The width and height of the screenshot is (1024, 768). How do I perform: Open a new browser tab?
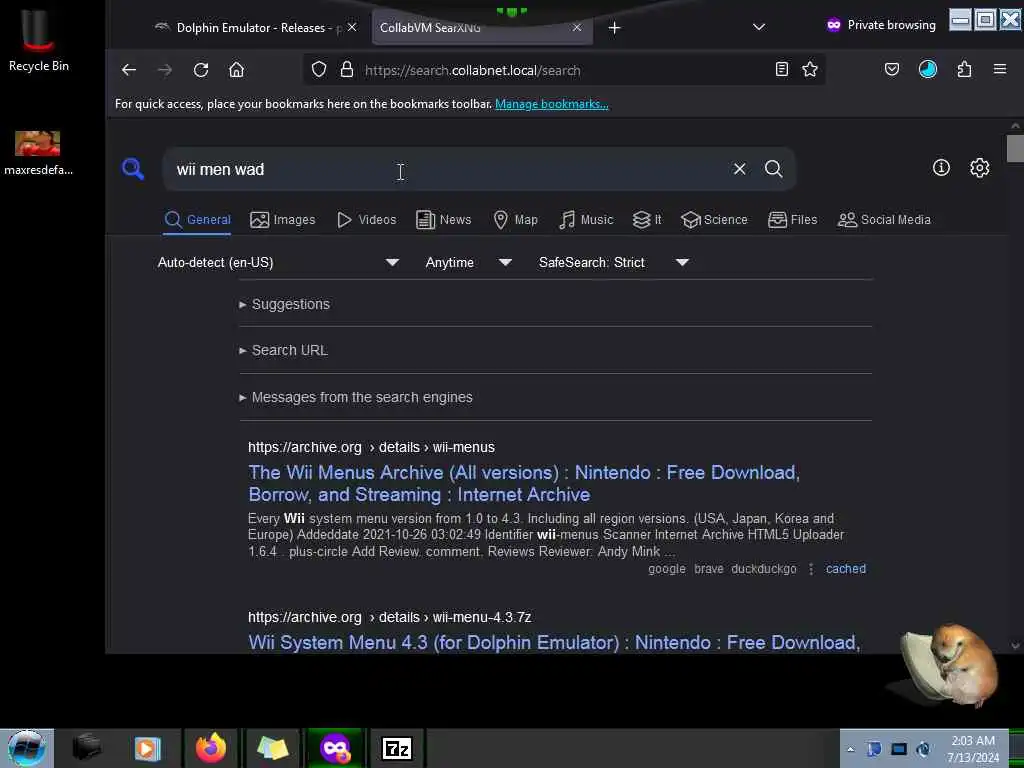[614, 27]
